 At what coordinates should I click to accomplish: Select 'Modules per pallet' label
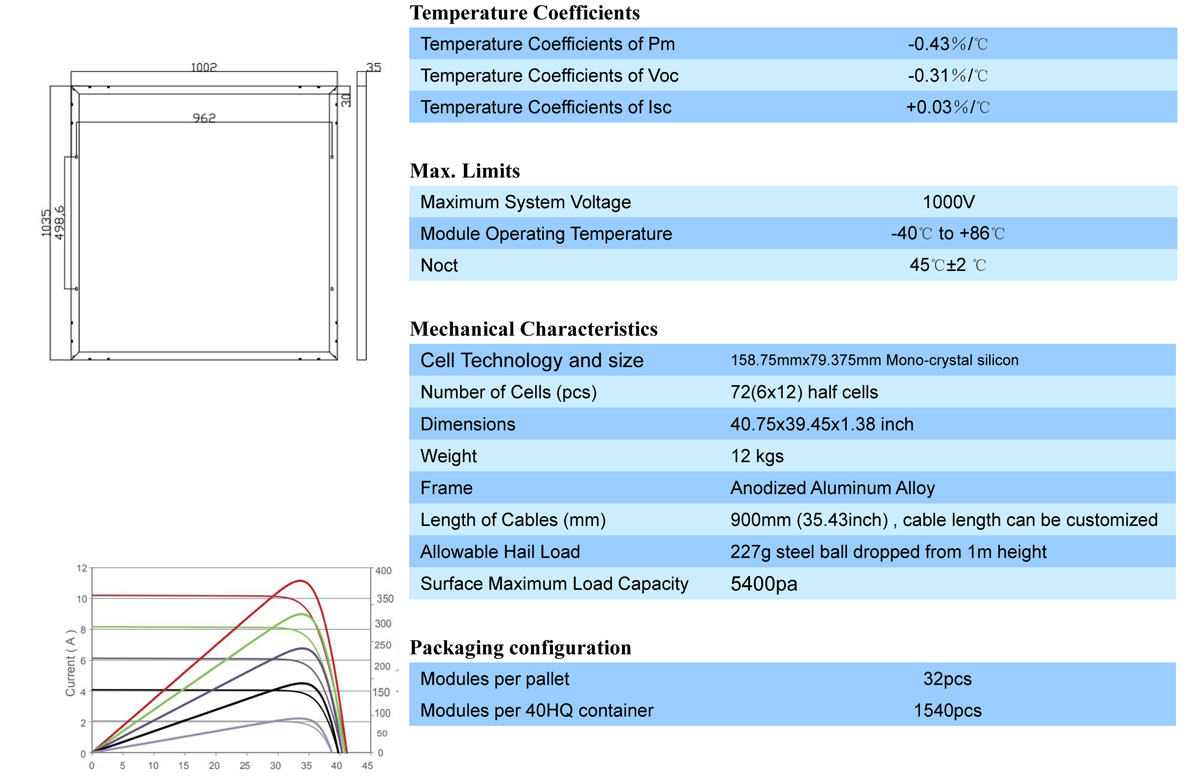coord(495,679)
